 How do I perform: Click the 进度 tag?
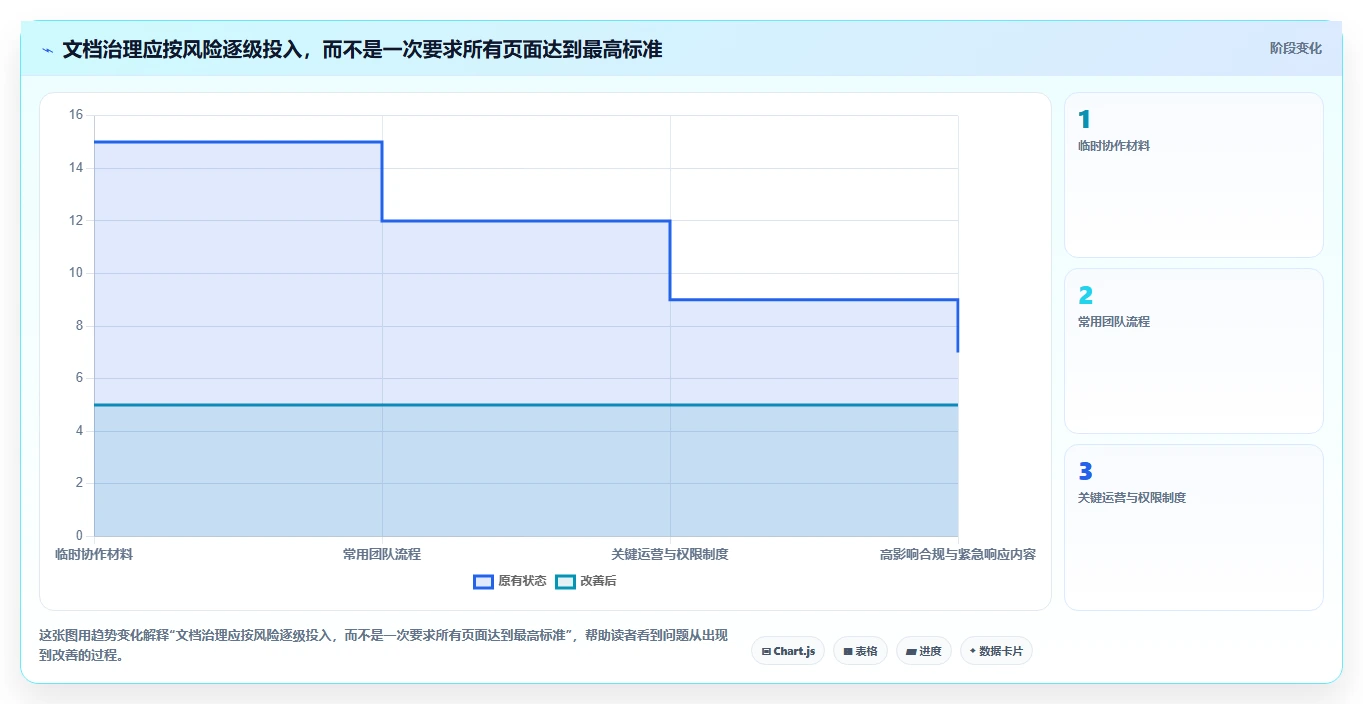[x=924, y=651]
